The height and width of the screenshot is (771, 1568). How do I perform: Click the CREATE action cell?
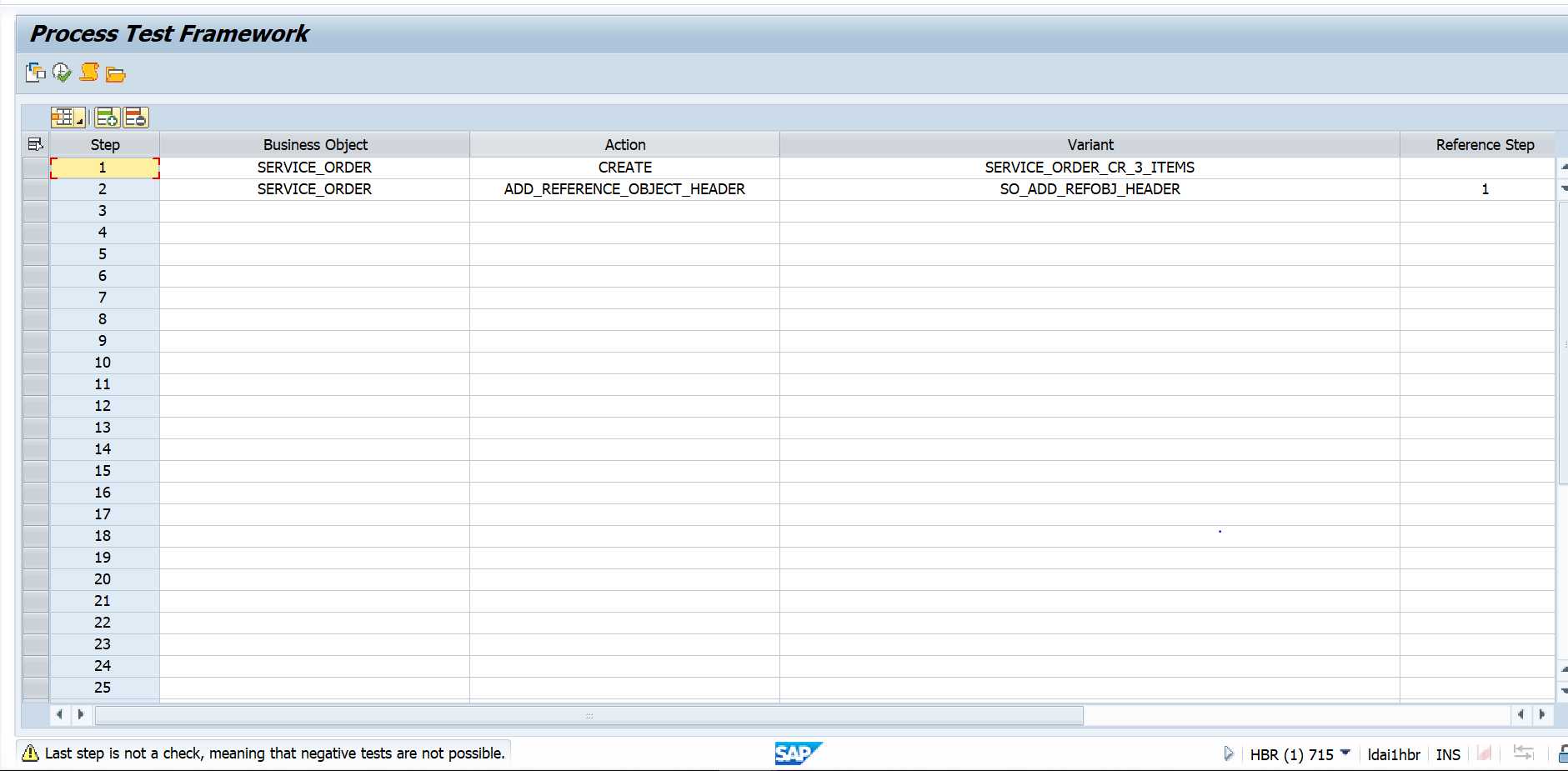625,168
